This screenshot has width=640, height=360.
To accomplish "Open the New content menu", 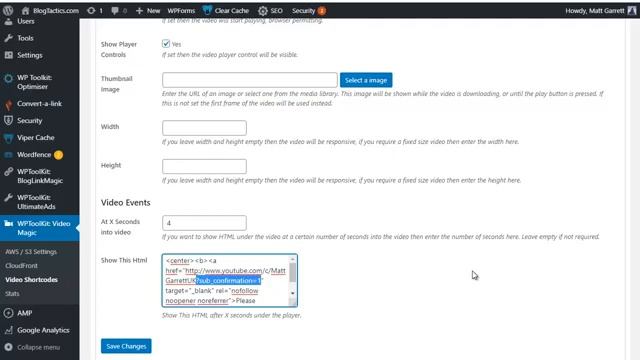I will pos(148,11).
